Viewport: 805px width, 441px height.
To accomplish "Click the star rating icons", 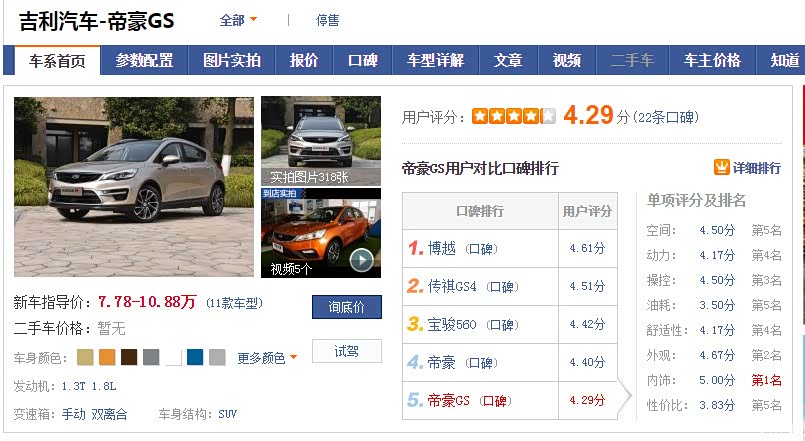I will click(x=513, y=117).
